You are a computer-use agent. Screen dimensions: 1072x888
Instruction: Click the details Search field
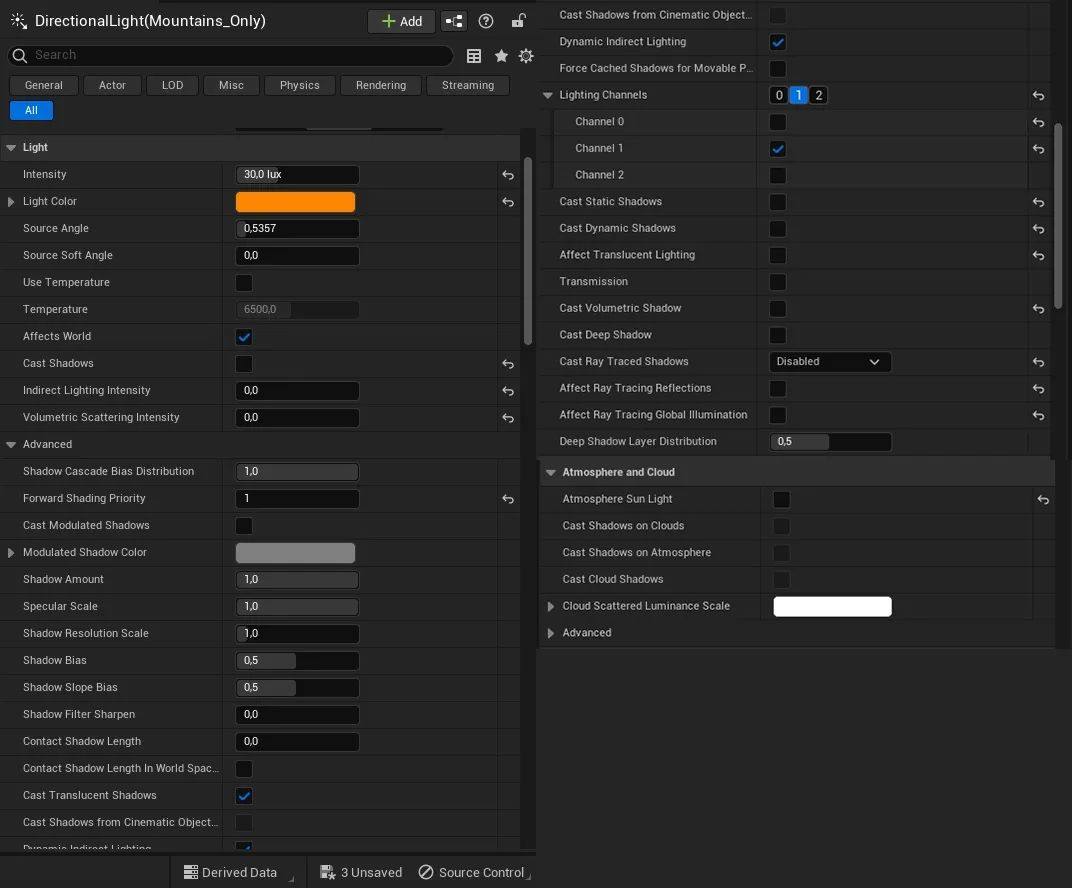[x=240, y=55]
